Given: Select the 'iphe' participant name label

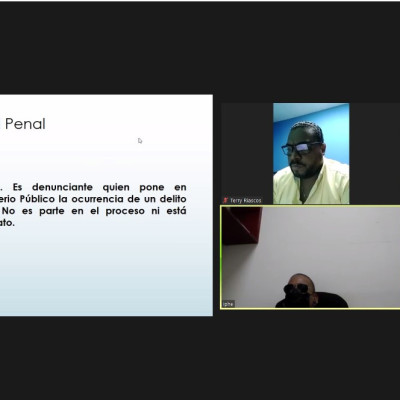Looking at the screenshot, I should point(228,304).
